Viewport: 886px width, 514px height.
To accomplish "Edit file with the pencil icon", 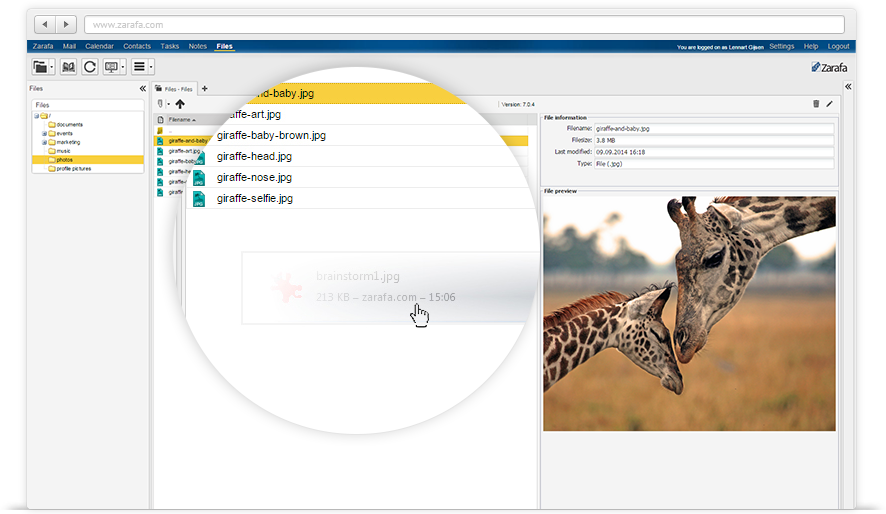I will tap(829, 104).
